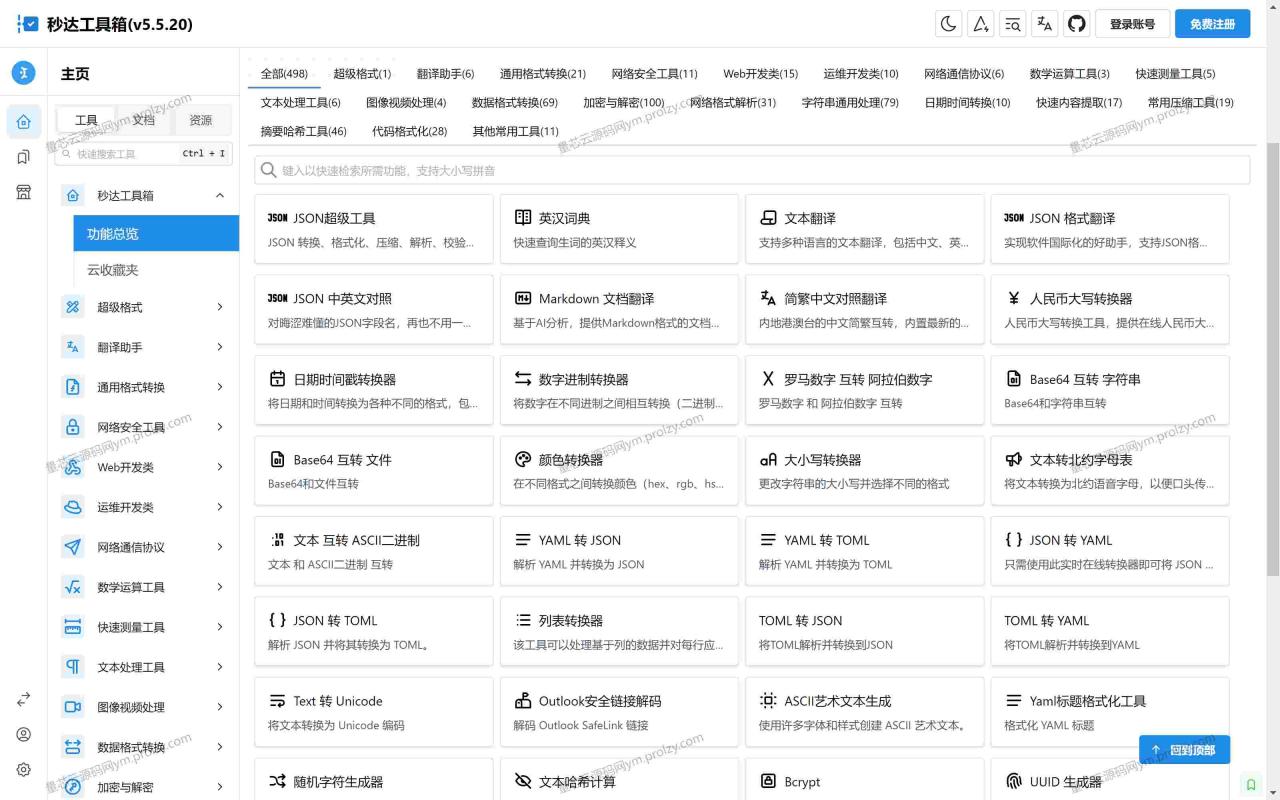The image size is (1280, 800).
Task: Click the page vertical scrollbar
Action: [1272, 358]
